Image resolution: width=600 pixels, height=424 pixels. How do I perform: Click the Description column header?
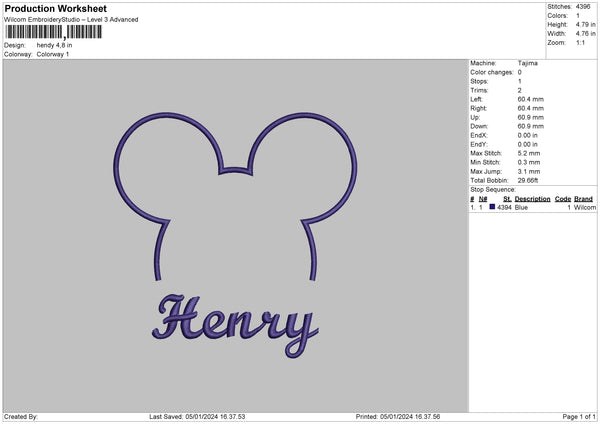(532, 199)
